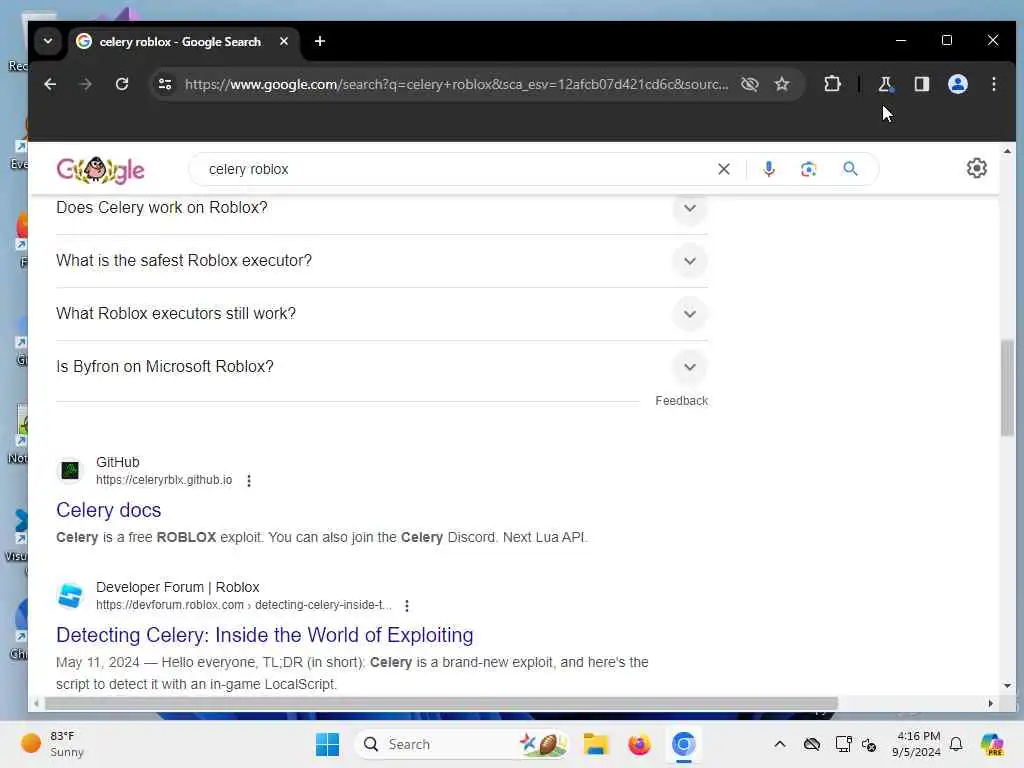Reload the Google search page
Screen dimensions: 1024x768
tap(122, 84)
